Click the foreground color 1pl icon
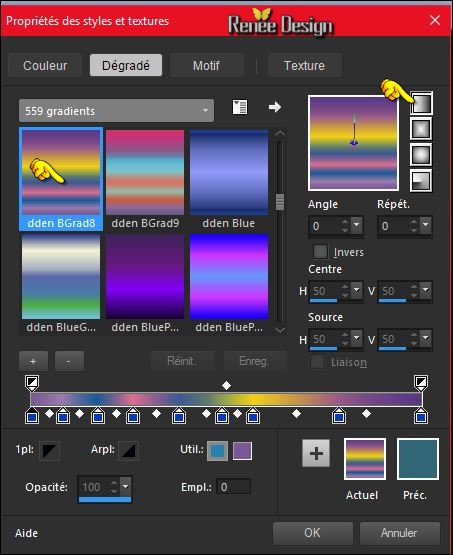The width and height of the screenshot is (453, 555). point(49,451)
